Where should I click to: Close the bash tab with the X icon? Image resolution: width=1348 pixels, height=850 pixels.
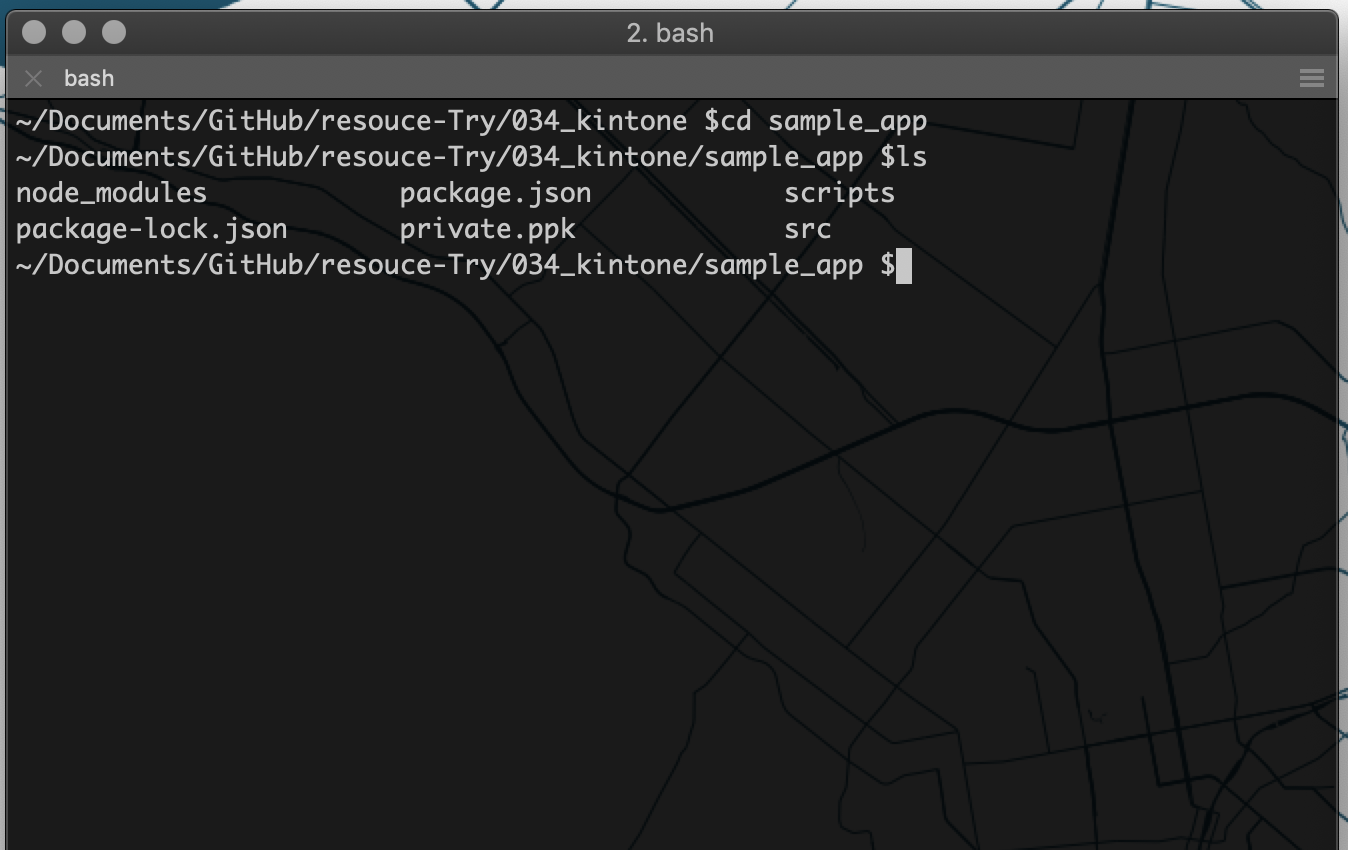[34, 78]
